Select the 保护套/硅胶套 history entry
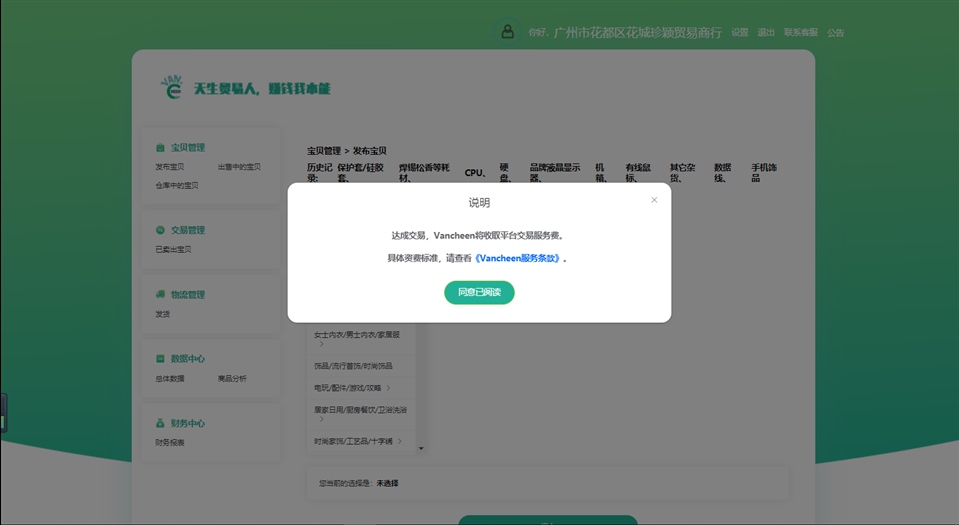 pos(360,173)
